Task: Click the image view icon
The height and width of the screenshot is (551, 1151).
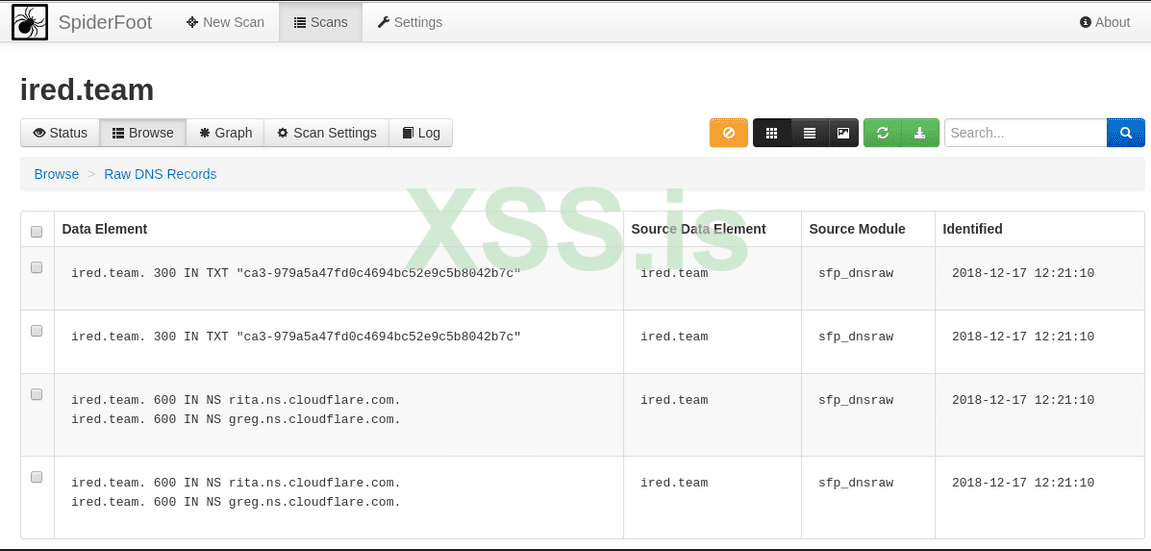Action: [843, 133]
